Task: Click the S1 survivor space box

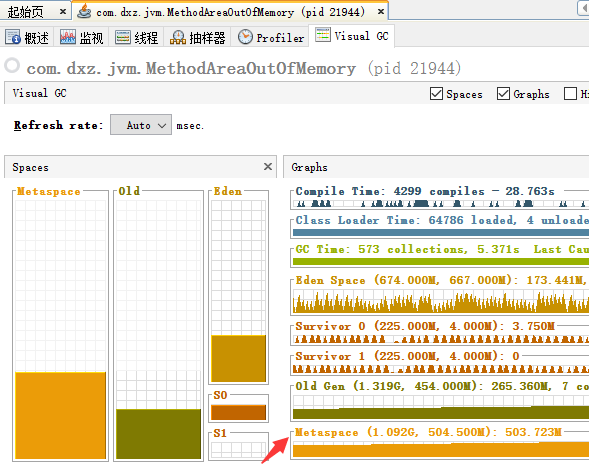Action: pos(239,449)
